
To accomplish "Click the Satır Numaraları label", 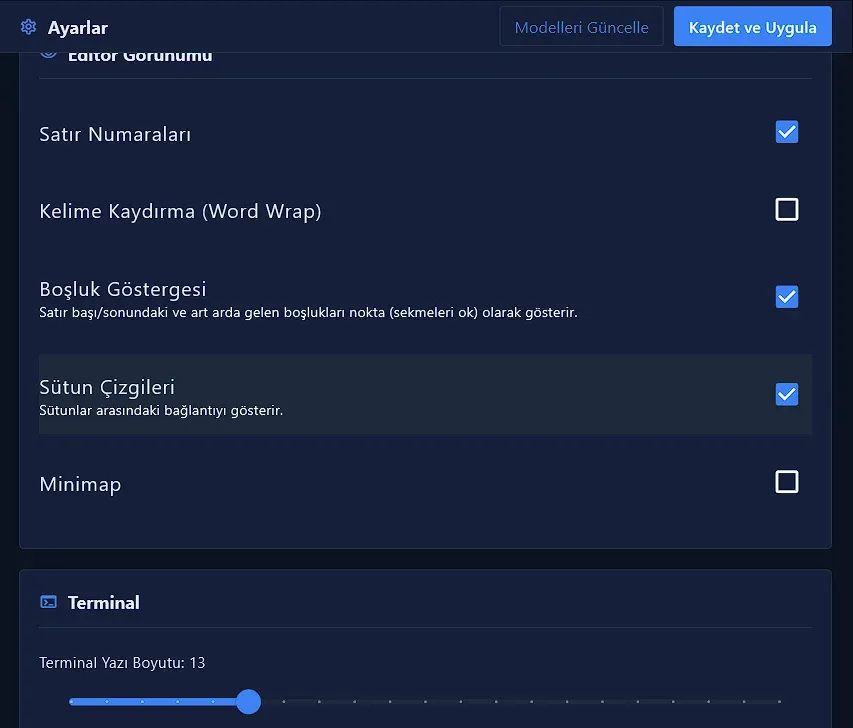I will point(115,134).
